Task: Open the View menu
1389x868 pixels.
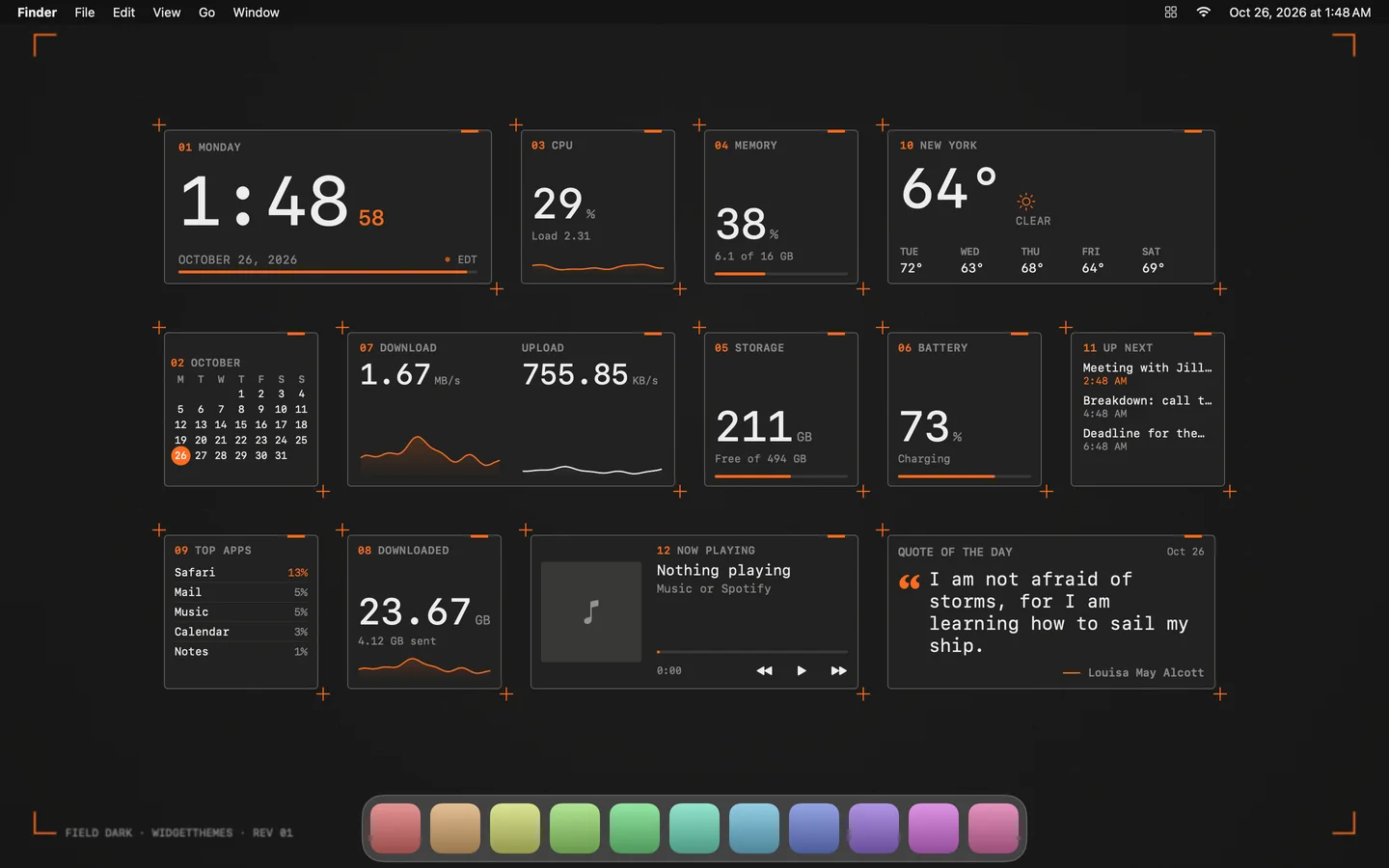Action: point(167,13)
